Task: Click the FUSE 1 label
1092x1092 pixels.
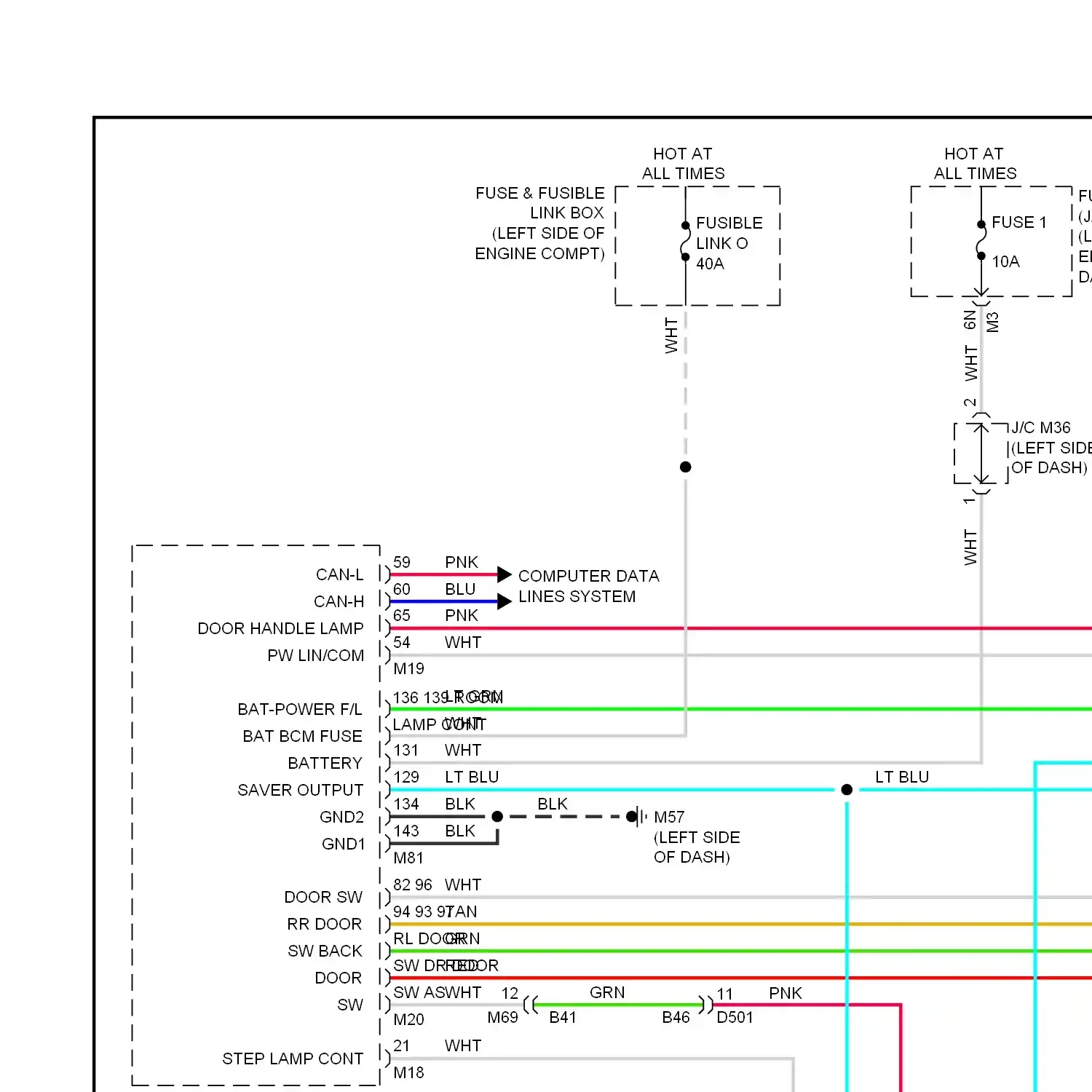Action: [x=1018, y=222]
